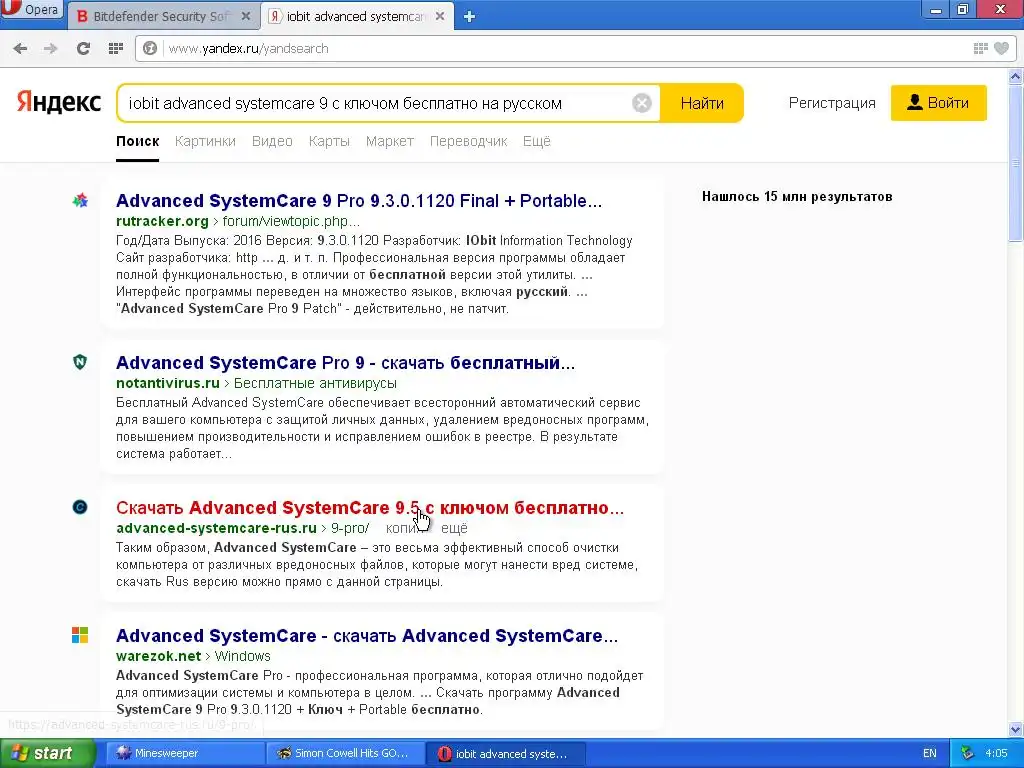Open the Windows start button
Viewport: 1024px width, 768px height.
click(x=47, y=753)
